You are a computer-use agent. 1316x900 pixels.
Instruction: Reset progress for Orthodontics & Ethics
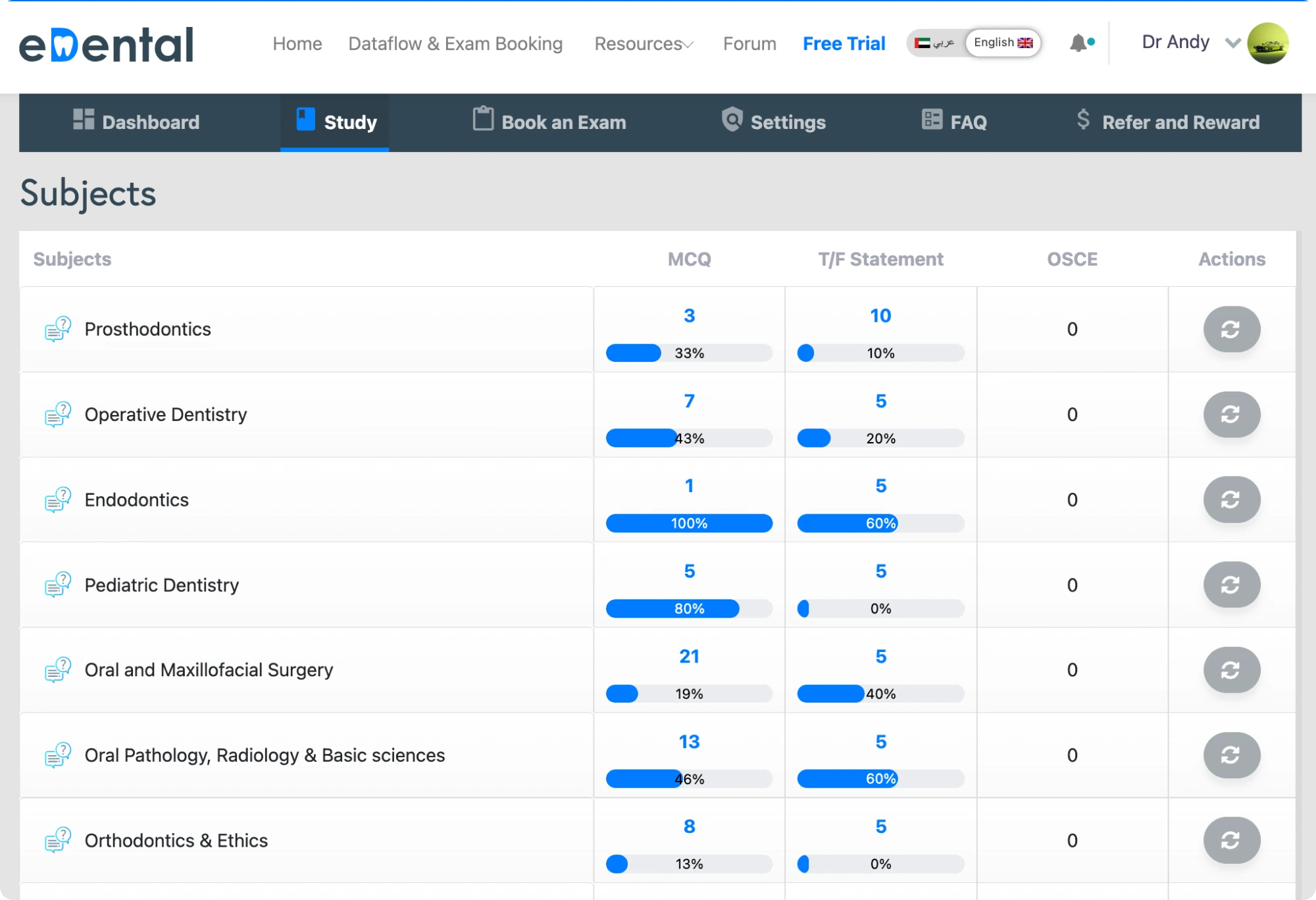click(x=1232, y=840)
